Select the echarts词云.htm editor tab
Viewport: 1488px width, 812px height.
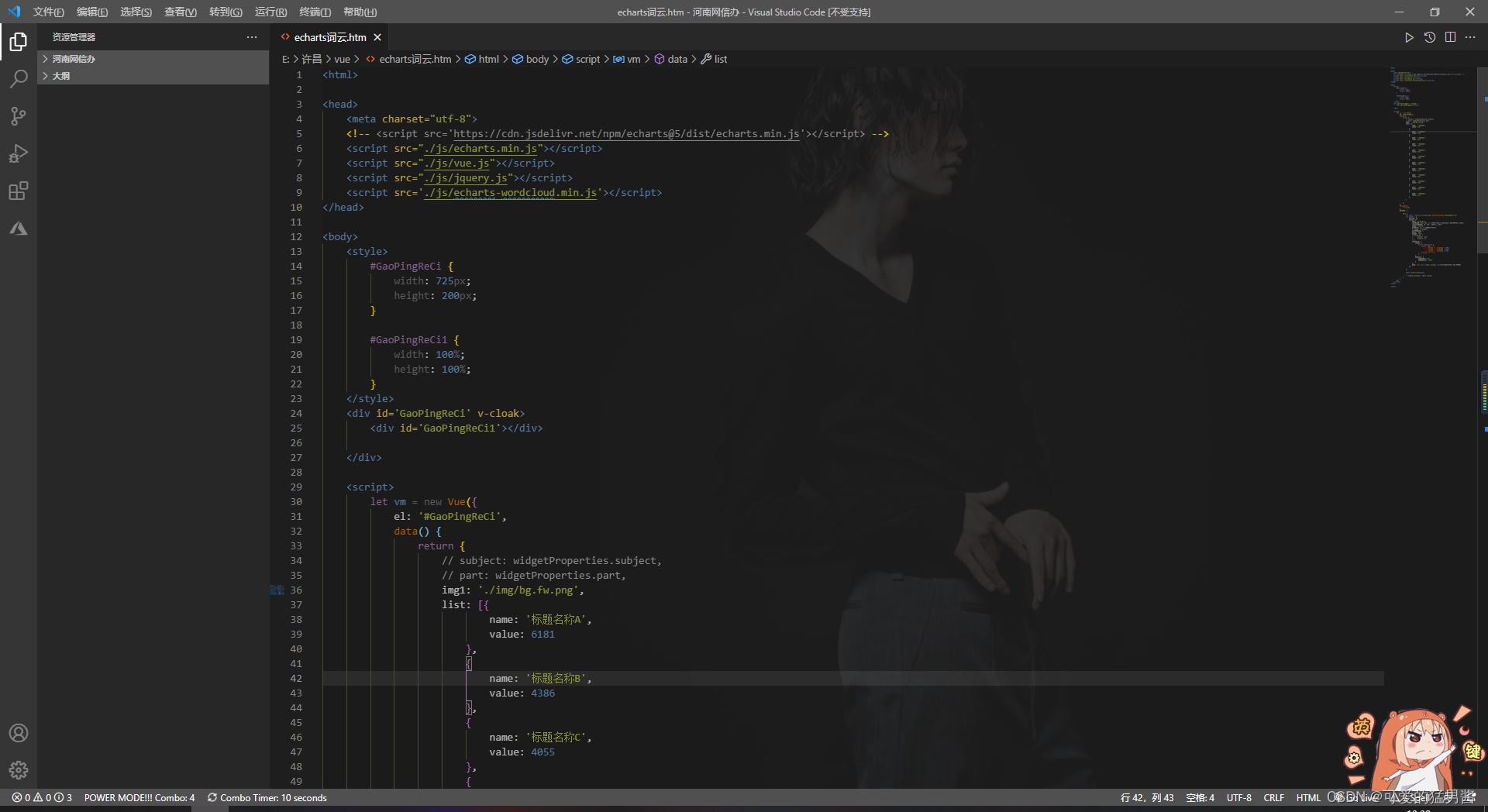(x=330, y=37)
